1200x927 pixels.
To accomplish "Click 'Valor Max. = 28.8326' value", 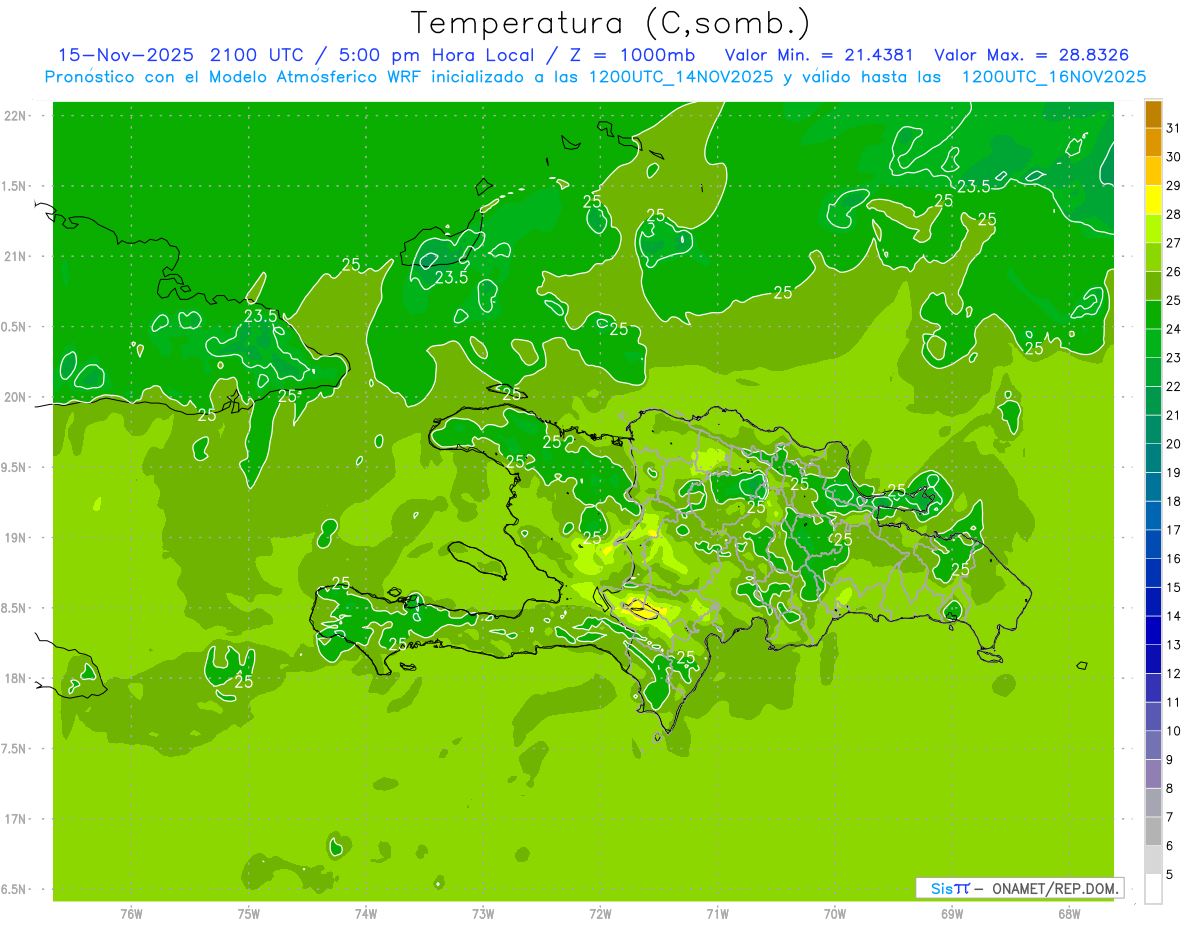I will 1031,54.
